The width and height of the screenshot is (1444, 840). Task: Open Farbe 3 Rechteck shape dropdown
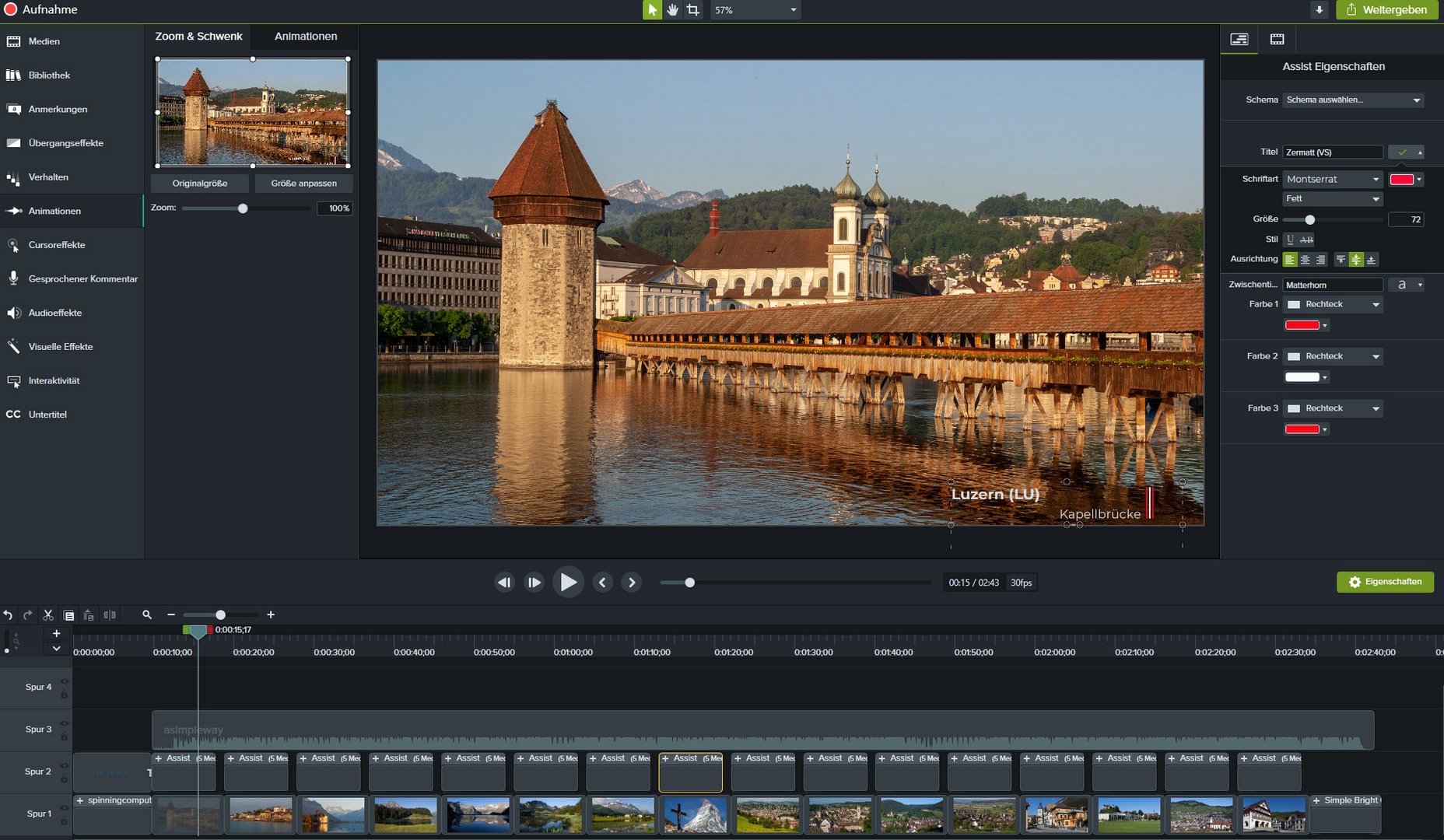pyautogui.click(x=1333, y=408)
